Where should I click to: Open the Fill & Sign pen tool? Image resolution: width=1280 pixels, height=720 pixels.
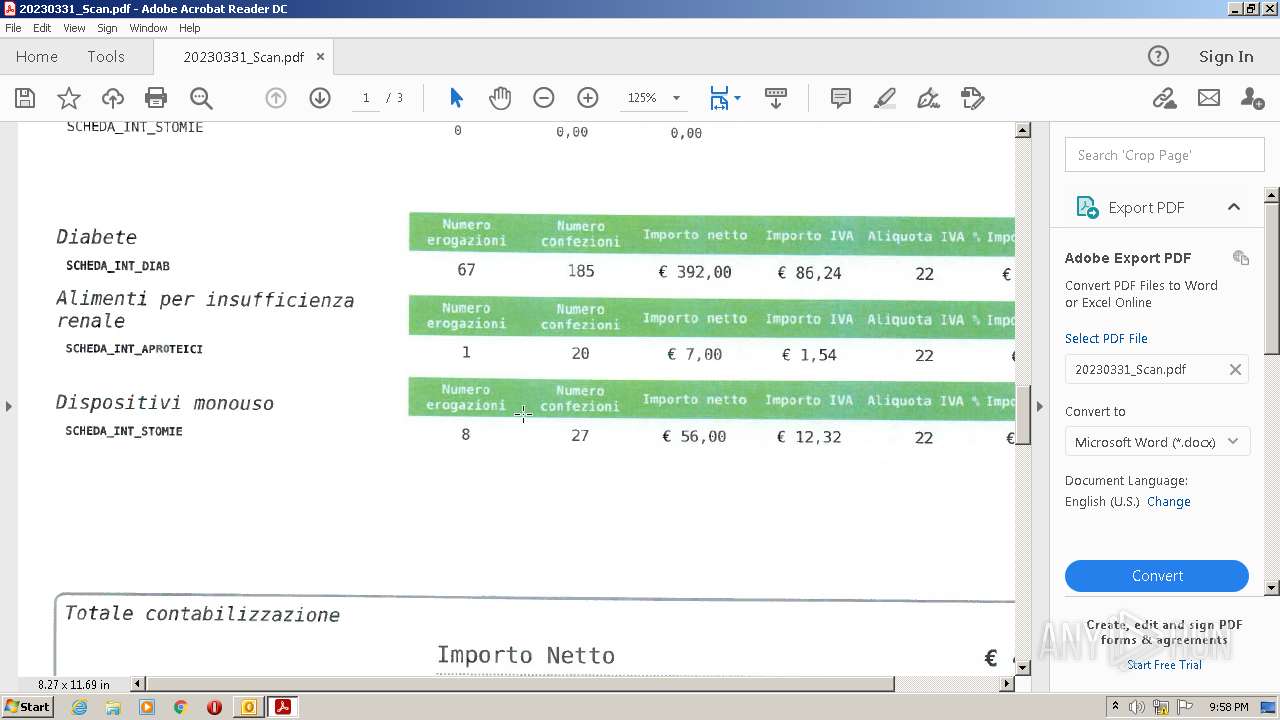click(x=929, y=98)
